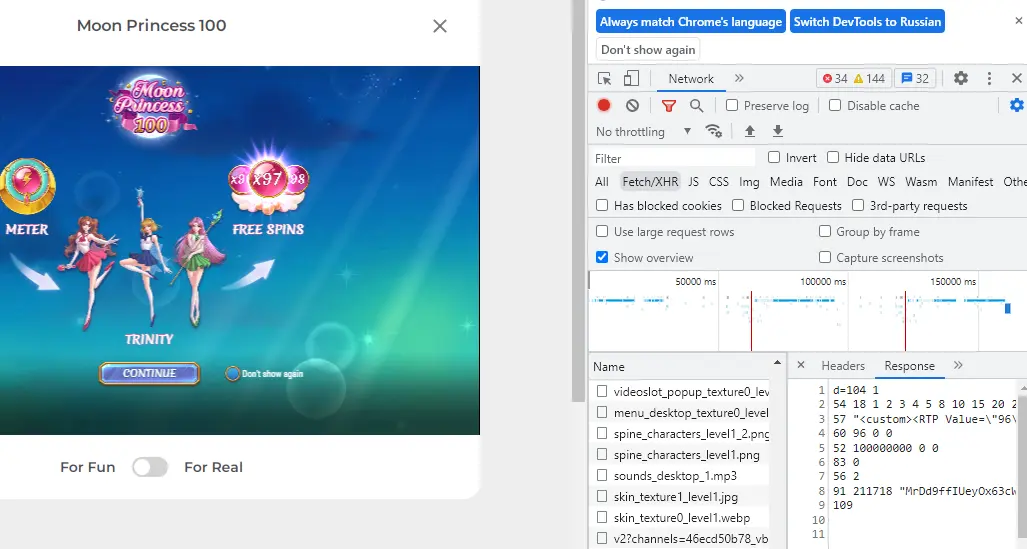Toggle the network filter funnel icon
The width and height of the screenshot is (1027, 549).
669,105
